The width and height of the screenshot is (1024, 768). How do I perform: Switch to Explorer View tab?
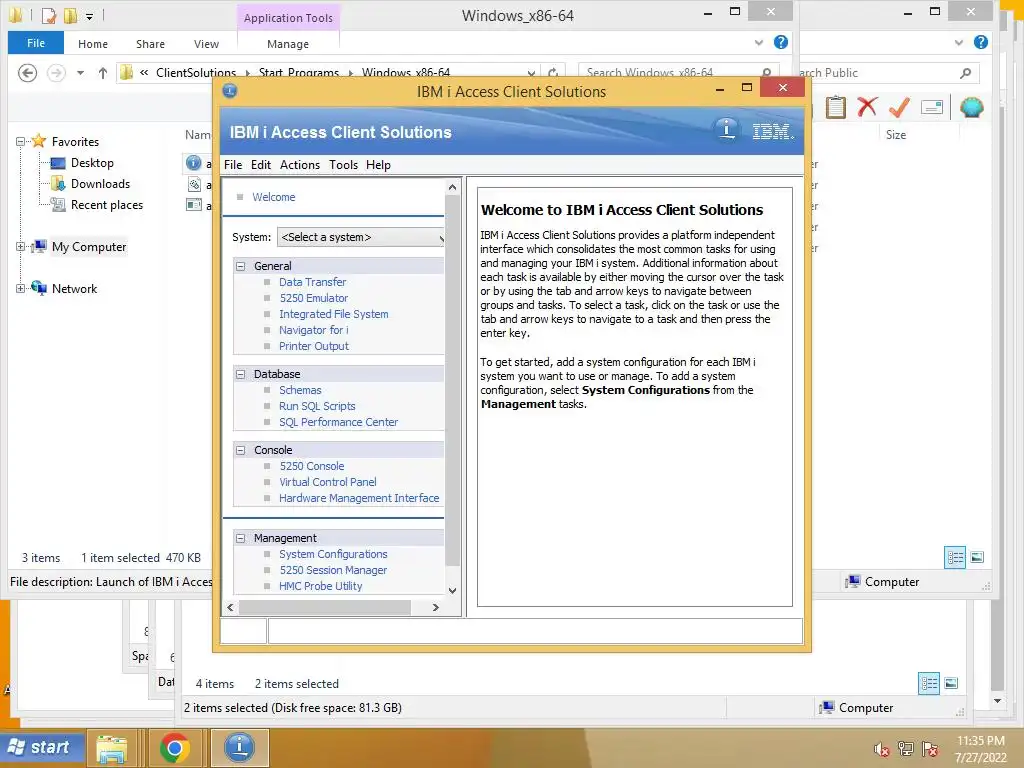[x=206, y=44]
